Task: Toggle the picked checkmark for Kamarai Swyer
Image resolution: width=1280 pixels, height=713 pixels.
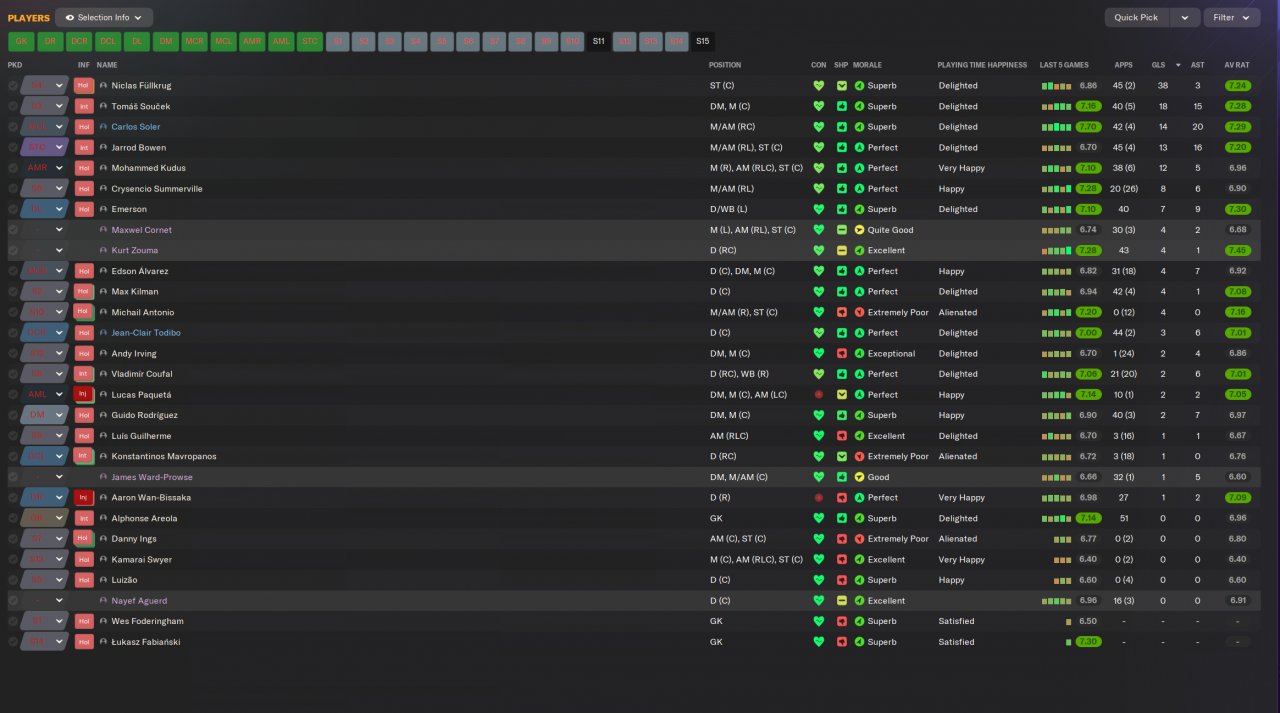Action: (x=13, y=560)
